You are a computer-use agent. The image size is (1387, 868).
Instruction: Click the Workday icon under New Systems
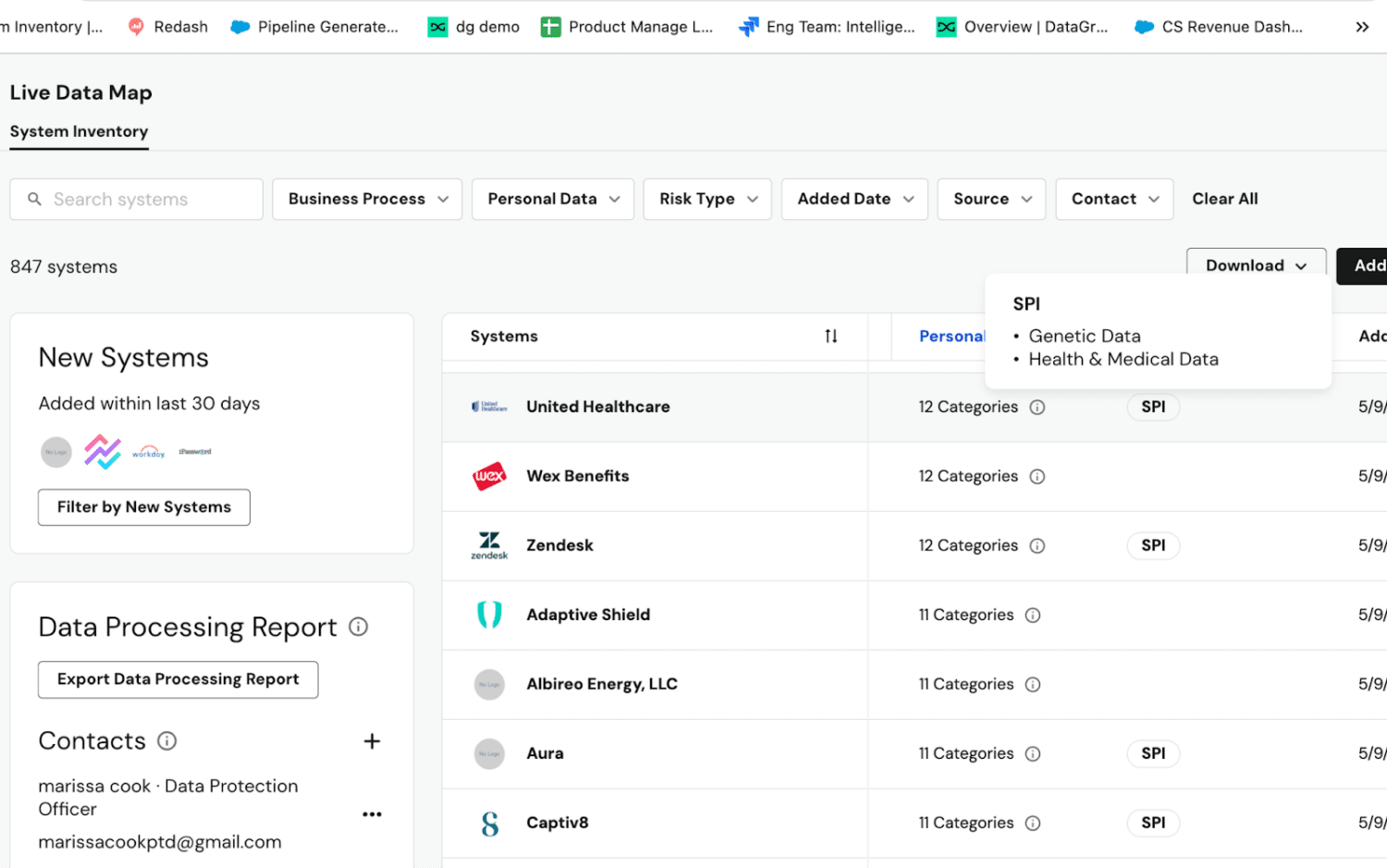pyautogui.click(x=148, y=452)
